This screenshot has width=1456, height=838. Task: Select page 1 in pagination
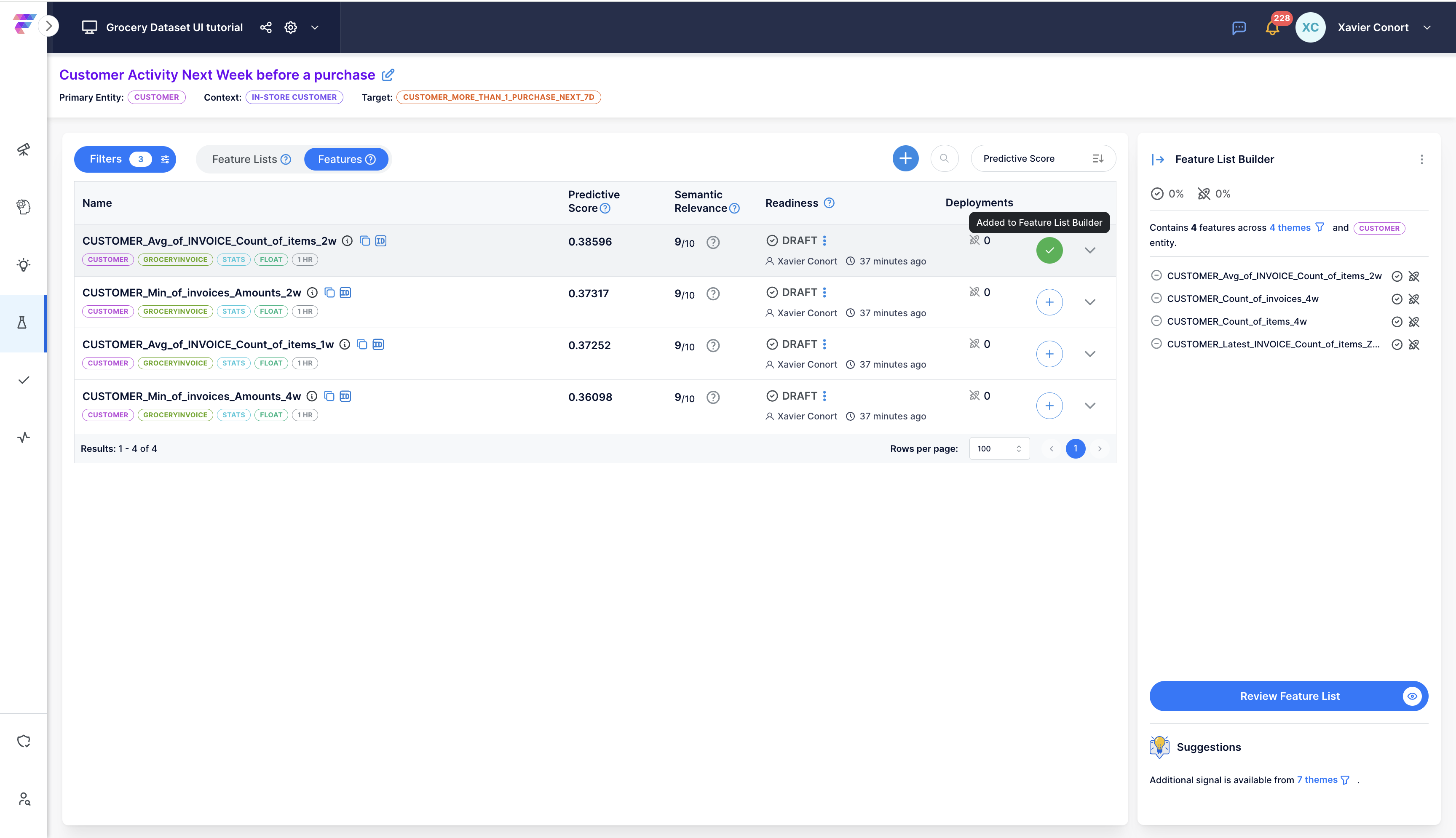point(1076,448)
